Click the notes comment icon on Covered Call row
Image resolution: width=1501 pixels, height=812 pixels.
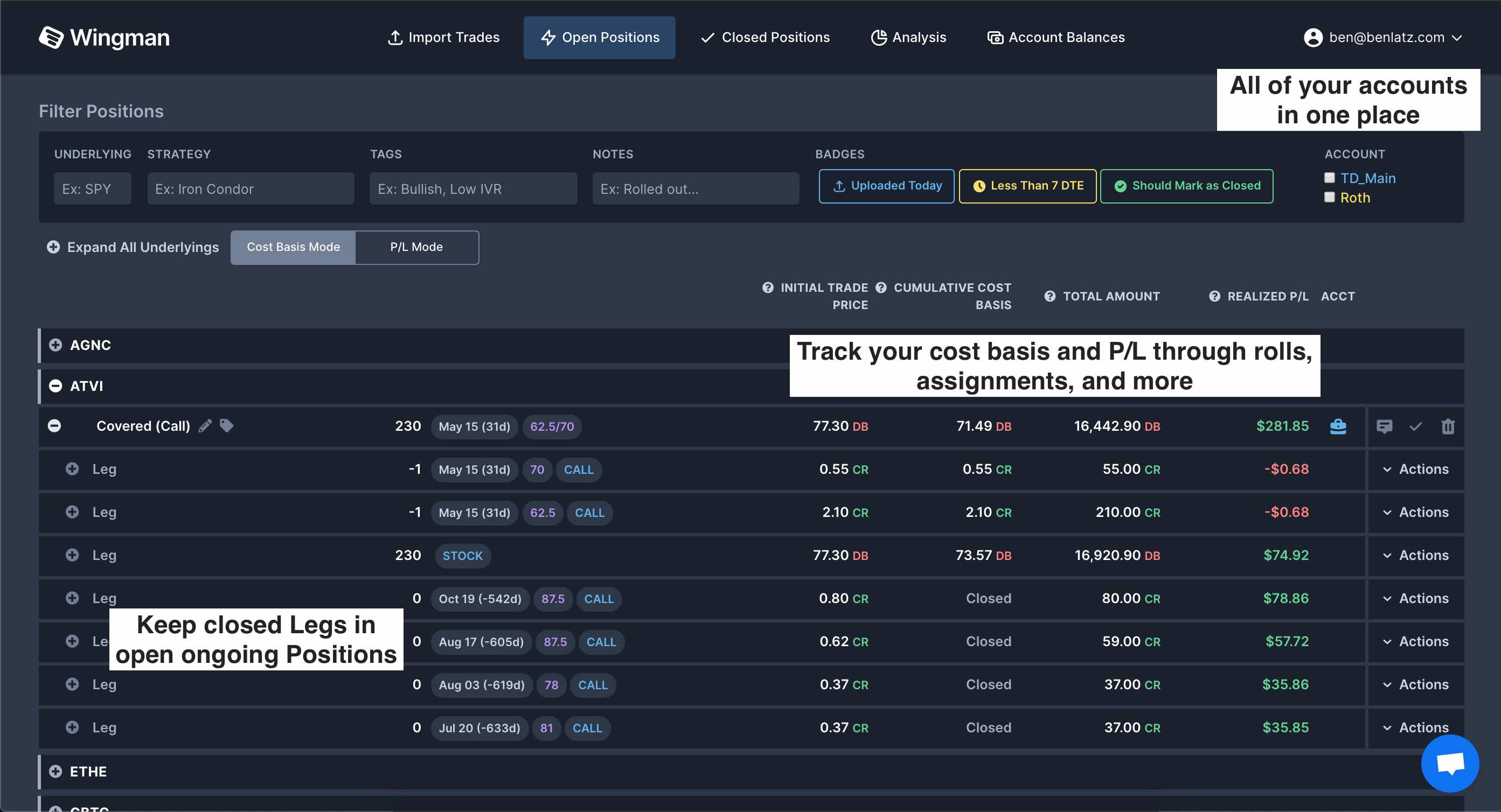(1385, 426)
